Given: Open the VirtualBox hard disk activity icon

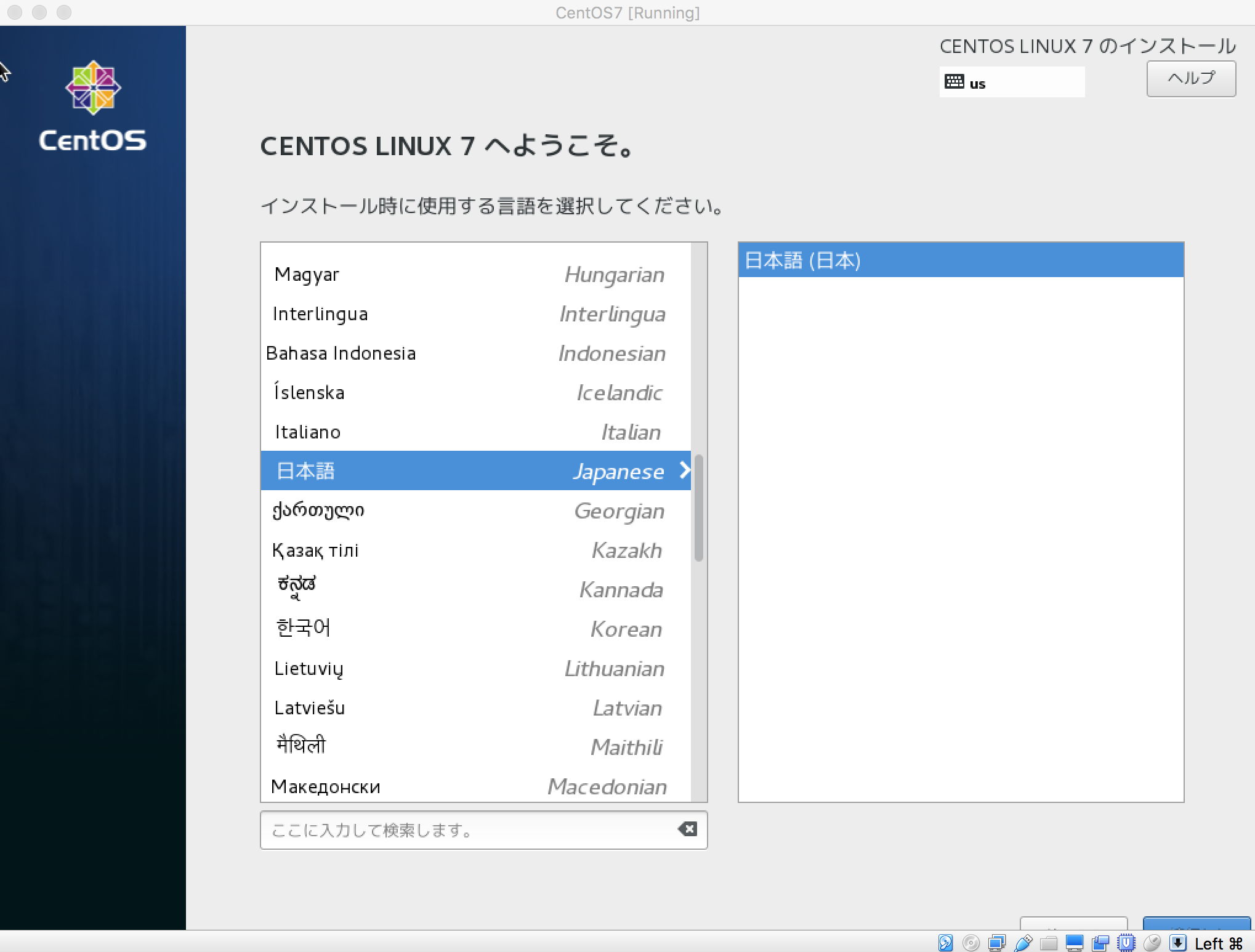Looking at the screenshot, I should tap(945, 943).
